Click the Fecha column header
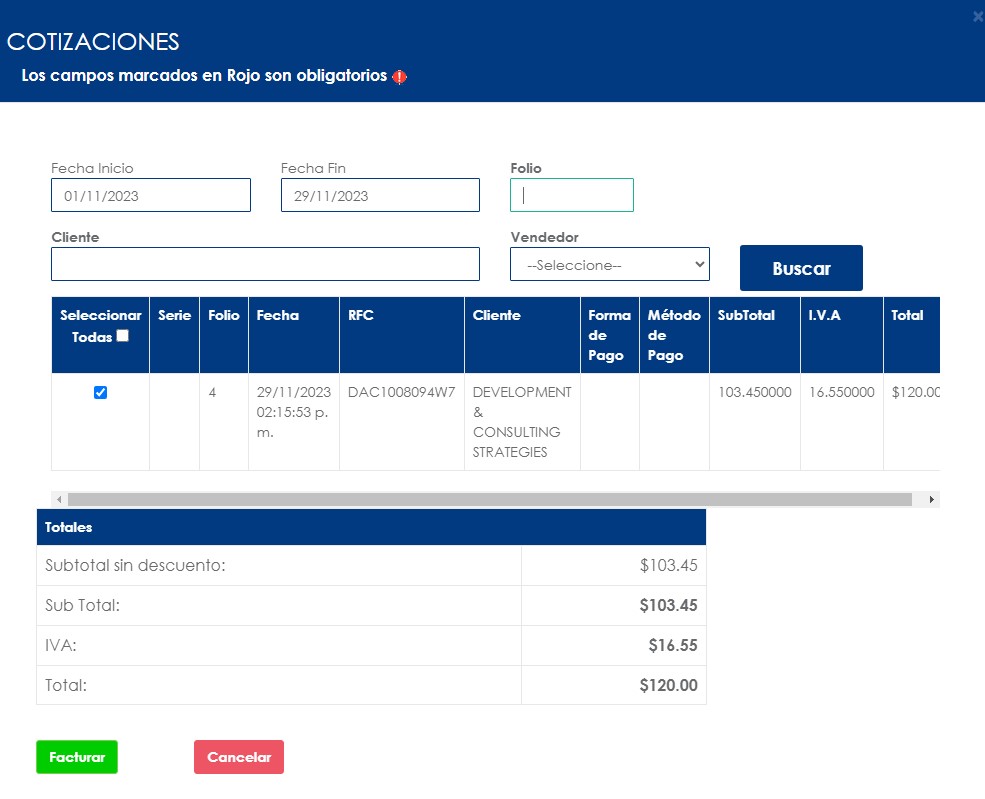 [277, 315]
